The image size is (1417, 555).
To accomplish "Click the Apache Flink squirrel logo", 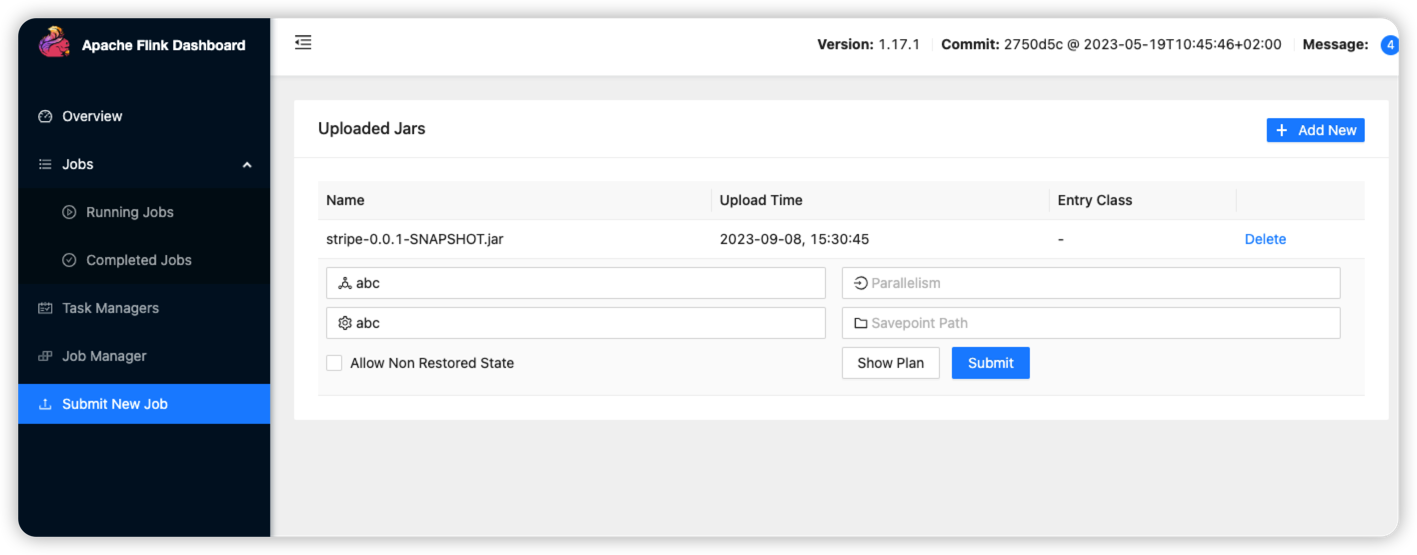I will tap(53, 43).
